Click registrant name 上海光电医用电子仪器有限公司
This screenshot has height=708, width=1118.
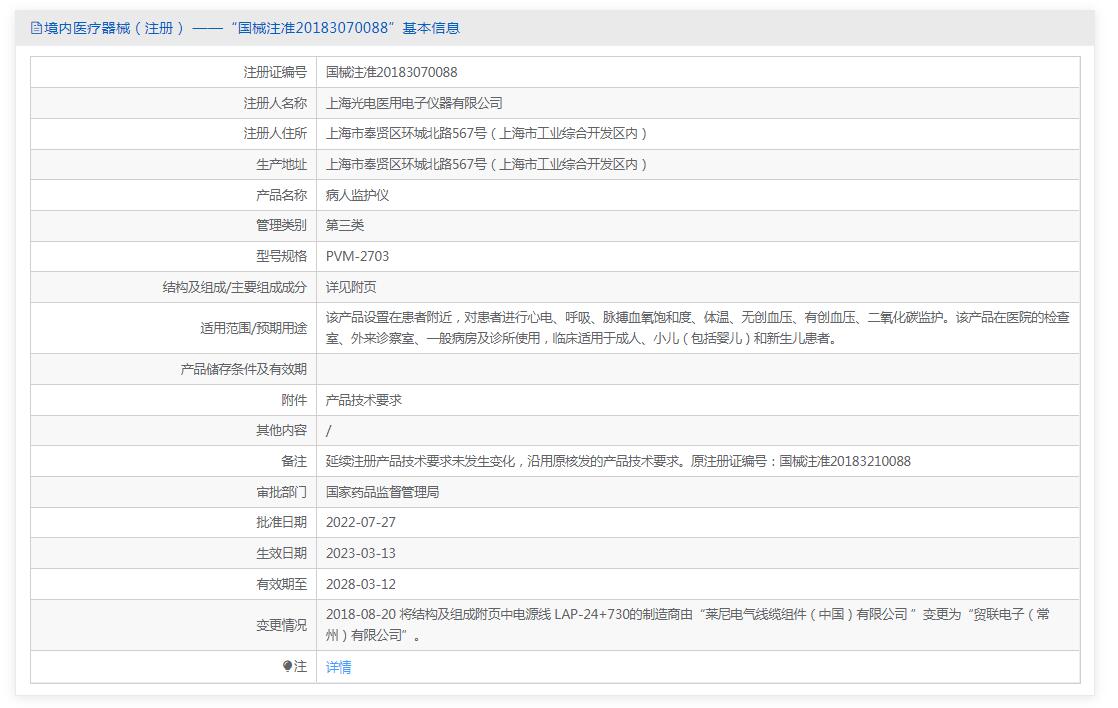coord(414,103)
